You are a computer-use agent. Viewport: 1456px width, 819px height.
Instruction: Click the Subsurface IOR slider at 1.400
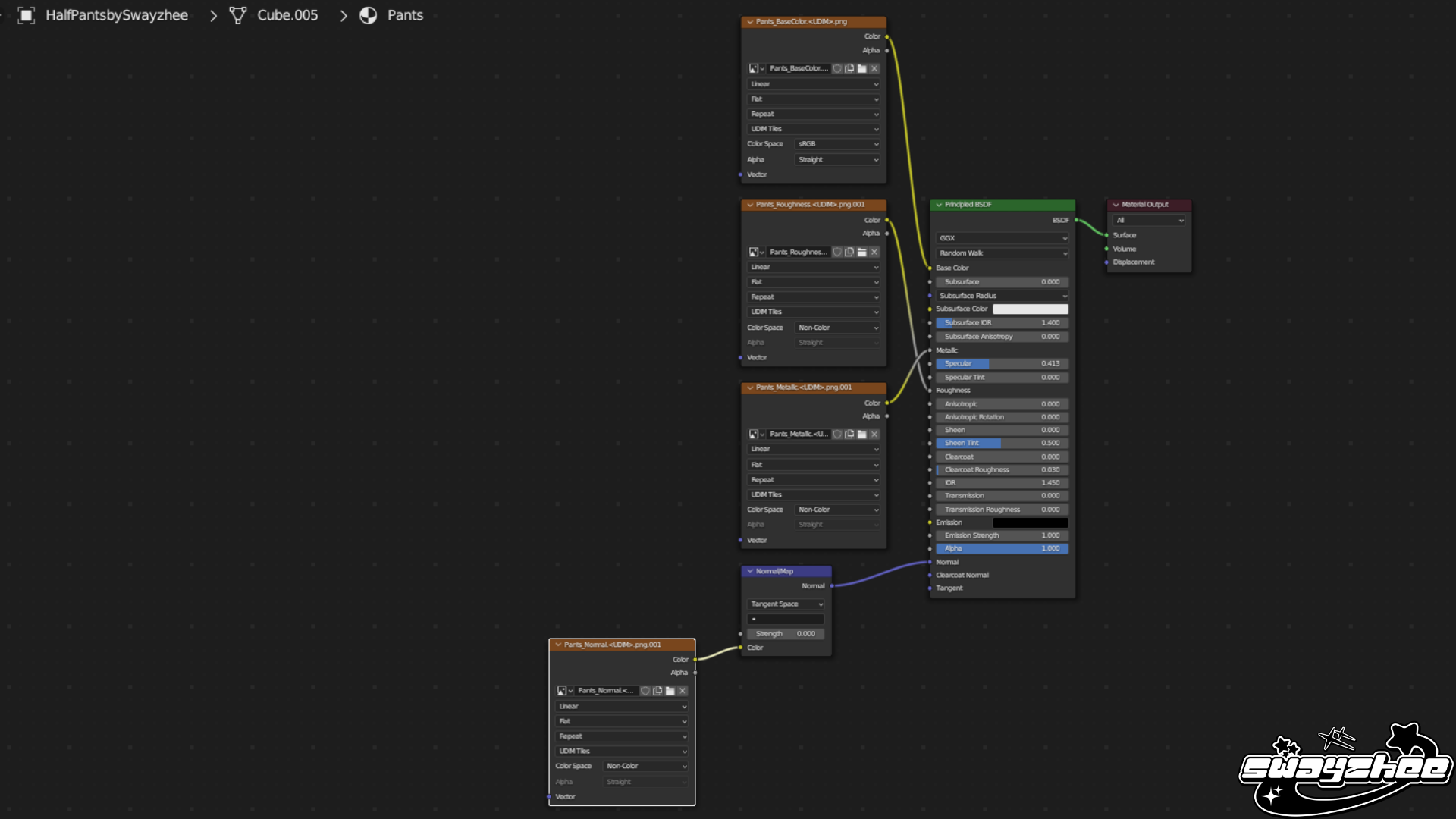[1003, 323]
